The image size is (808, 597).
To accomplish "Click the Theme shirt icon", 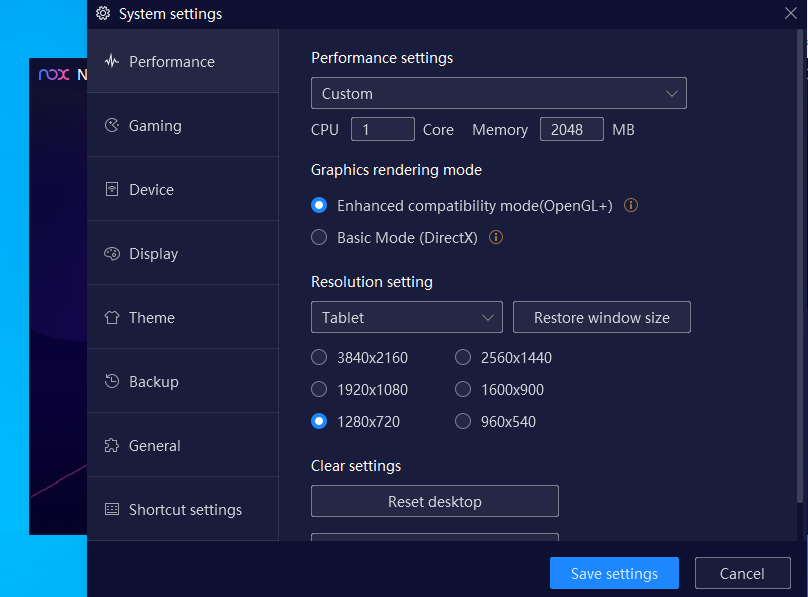I will (x=112, y=317).
